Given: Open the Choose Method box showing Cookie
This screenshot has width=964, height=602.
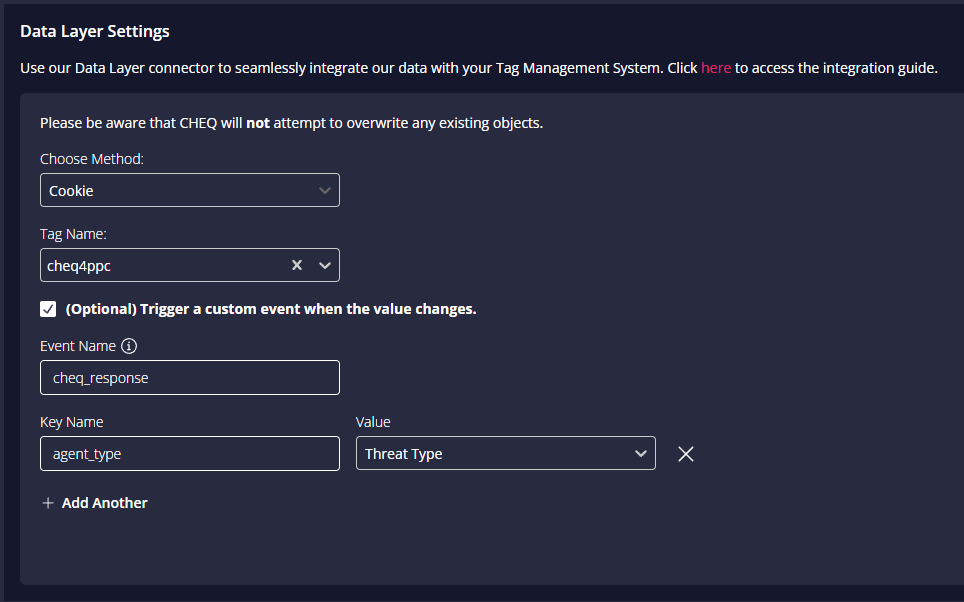Looking at the screenshot, I should pyautogui.click(x=189, y=190).
